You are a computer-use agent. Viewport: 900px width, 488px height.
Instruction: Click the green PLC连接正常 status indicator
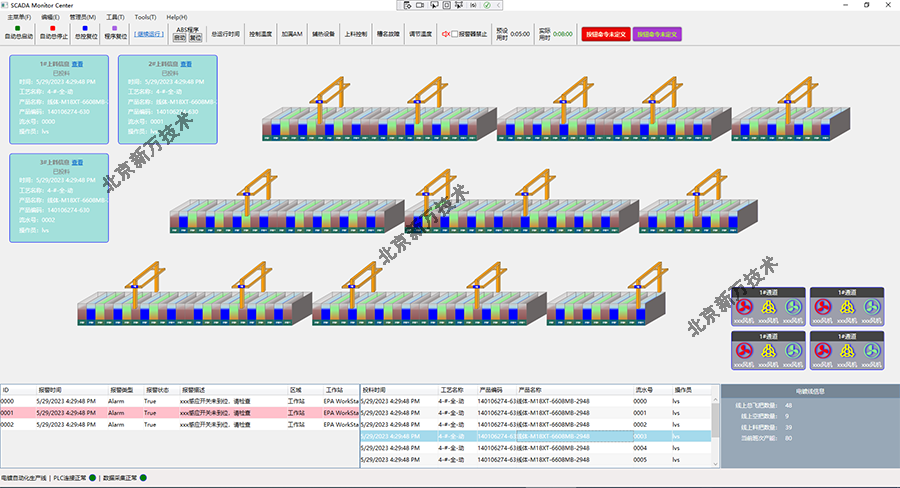pyautogui.click(x=92, y=478)
